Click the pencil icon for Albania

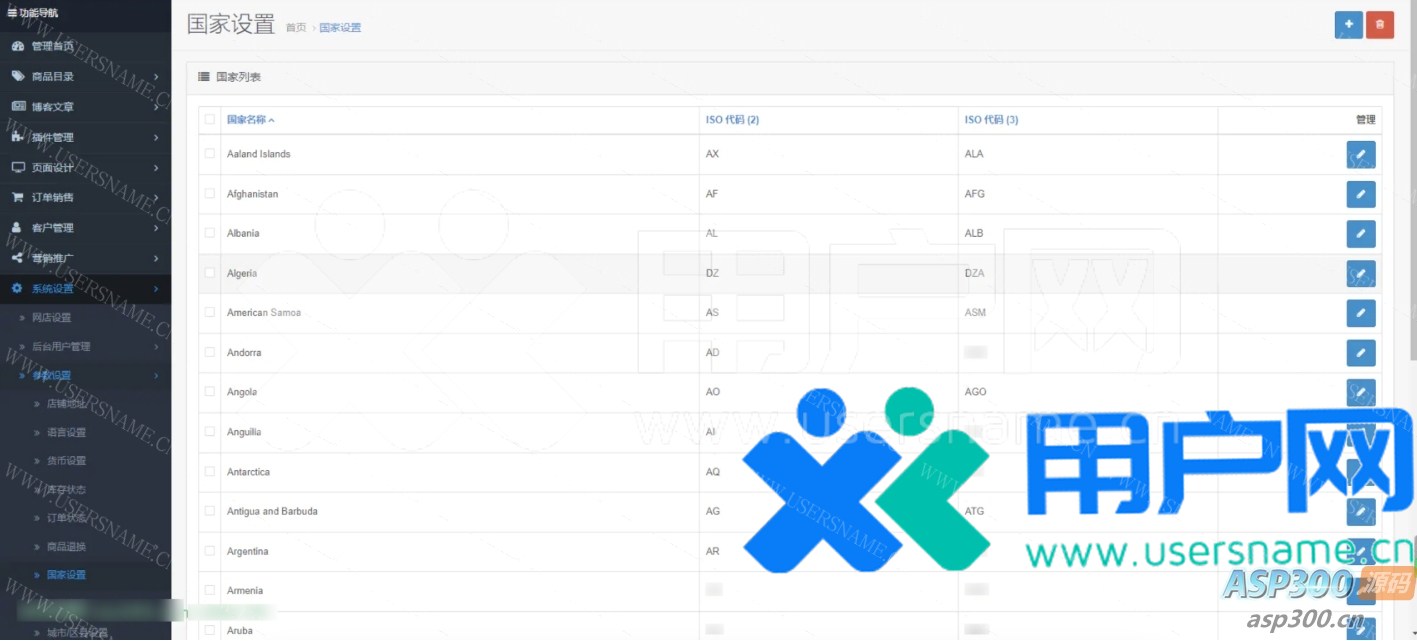click(x=1360, y=234)
